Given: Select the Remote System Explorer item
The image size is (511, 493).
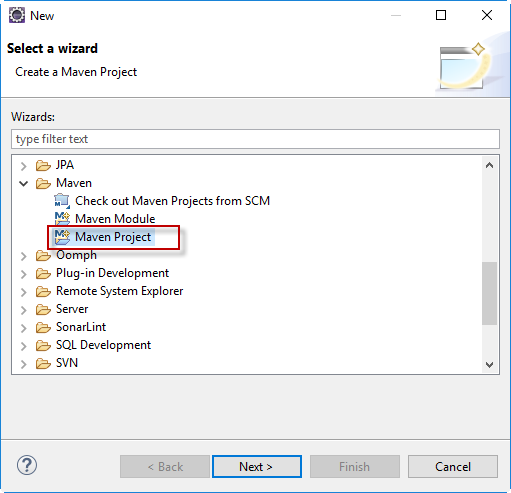Looking at the screenshot, I should pyautogui.click(x=120, y=291).
